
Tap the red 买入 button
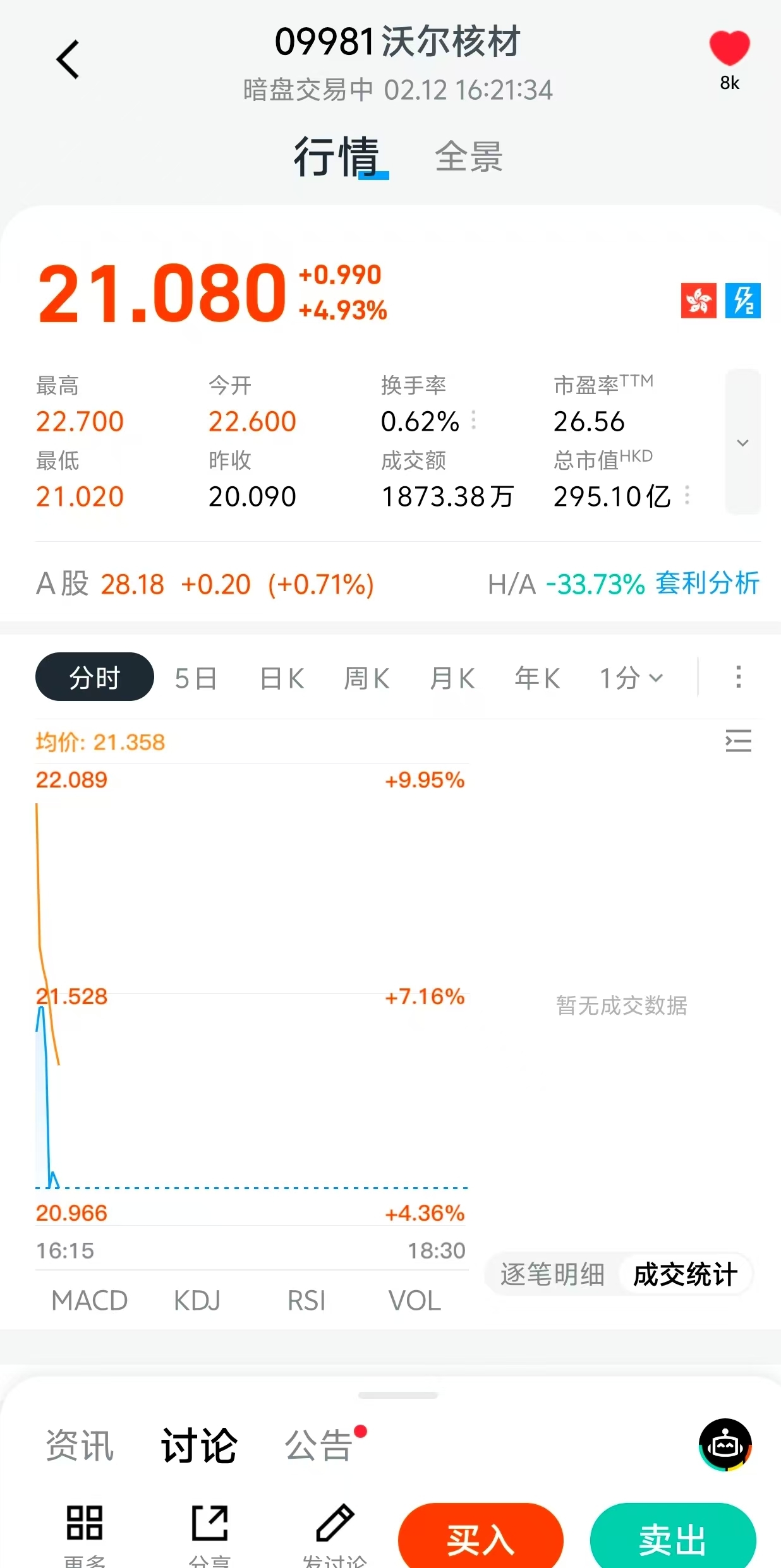[x=481, y=1536]
